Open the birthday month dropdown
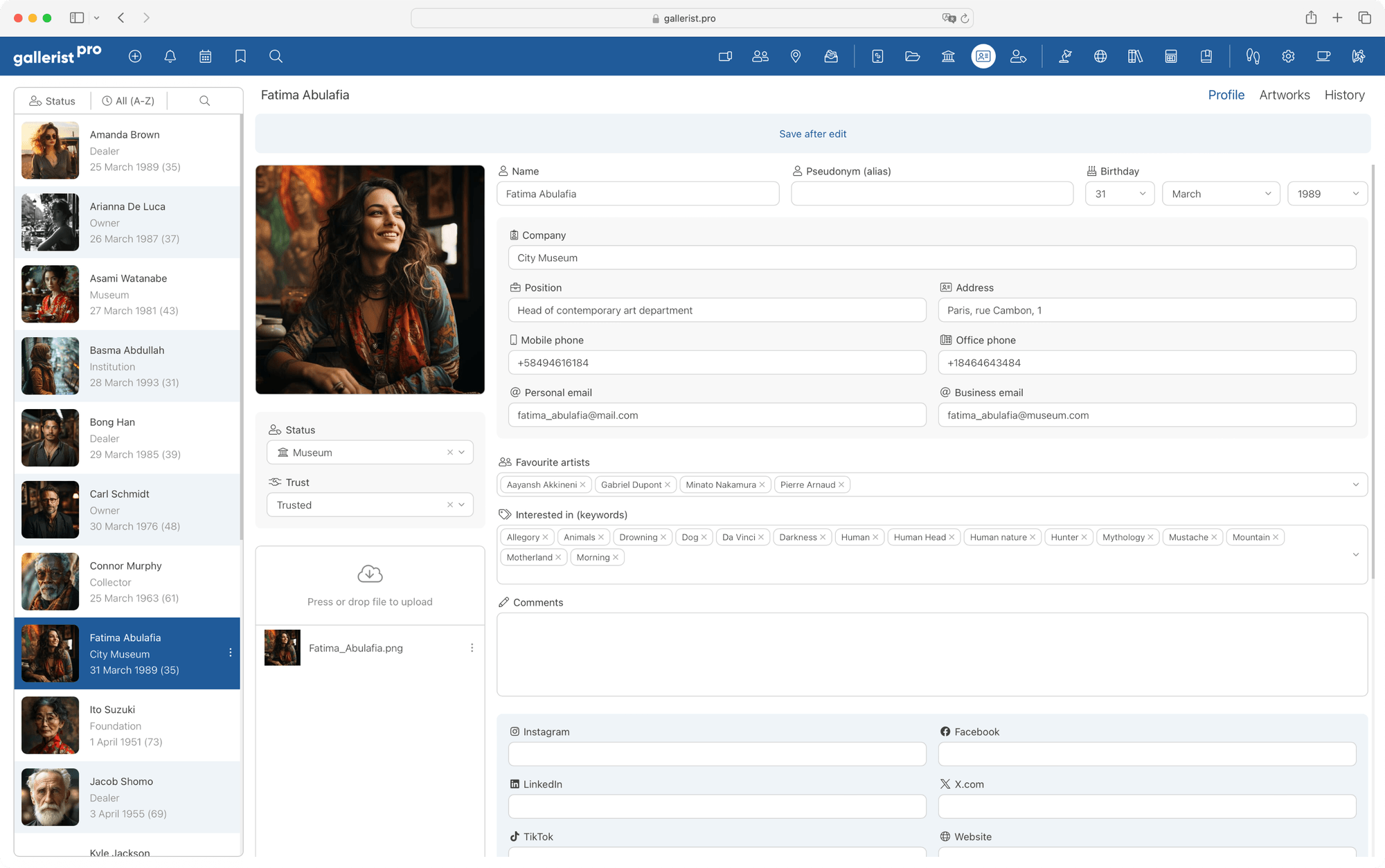1385x868 pixels. (x=1220, y=194)
